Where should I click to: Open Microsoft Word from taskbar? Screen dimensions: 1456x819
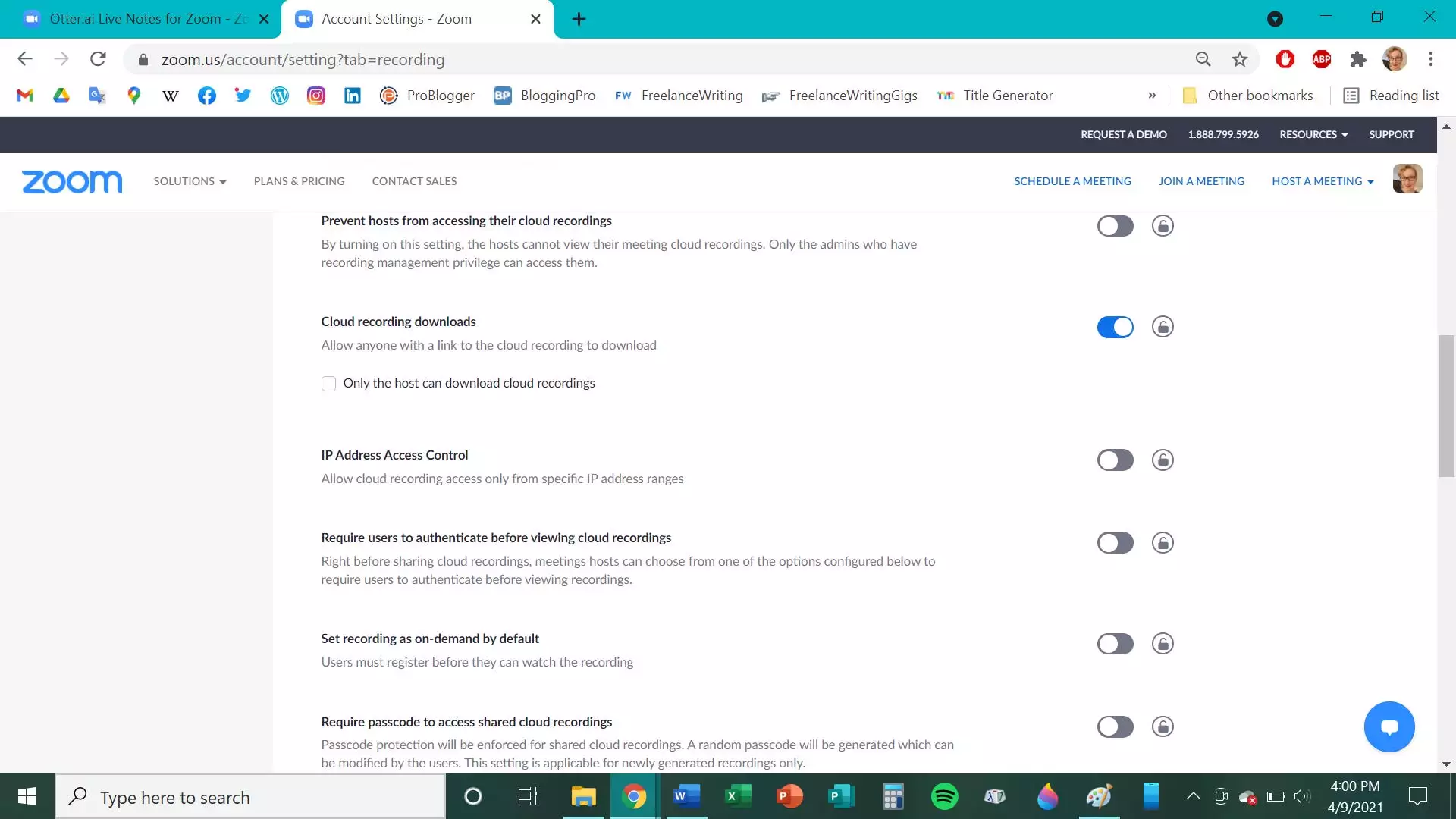click(686, 796)
